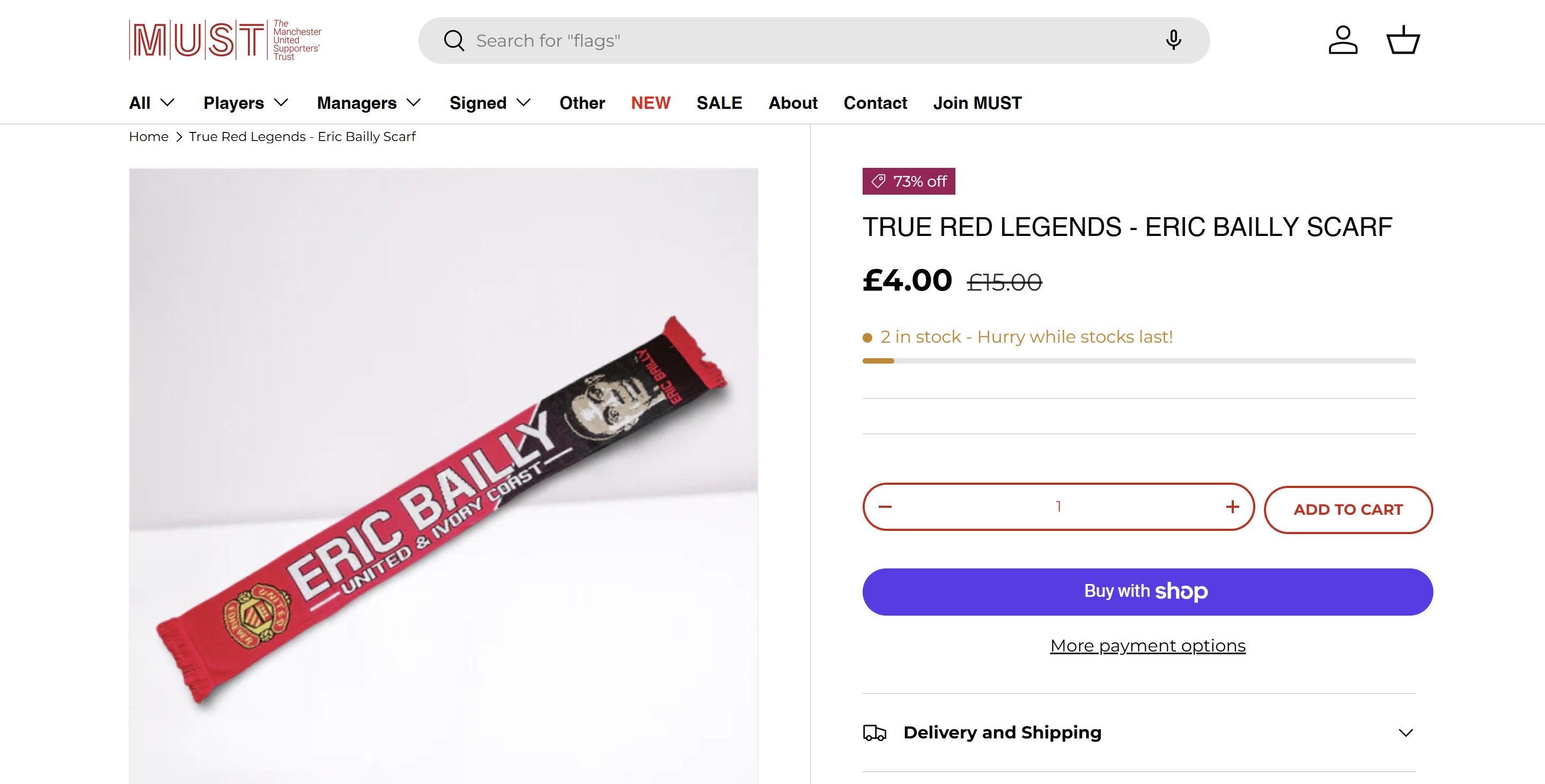Click the MUST logo
Viewport: 1545px width, 784px height.
(x=225, y=40)
